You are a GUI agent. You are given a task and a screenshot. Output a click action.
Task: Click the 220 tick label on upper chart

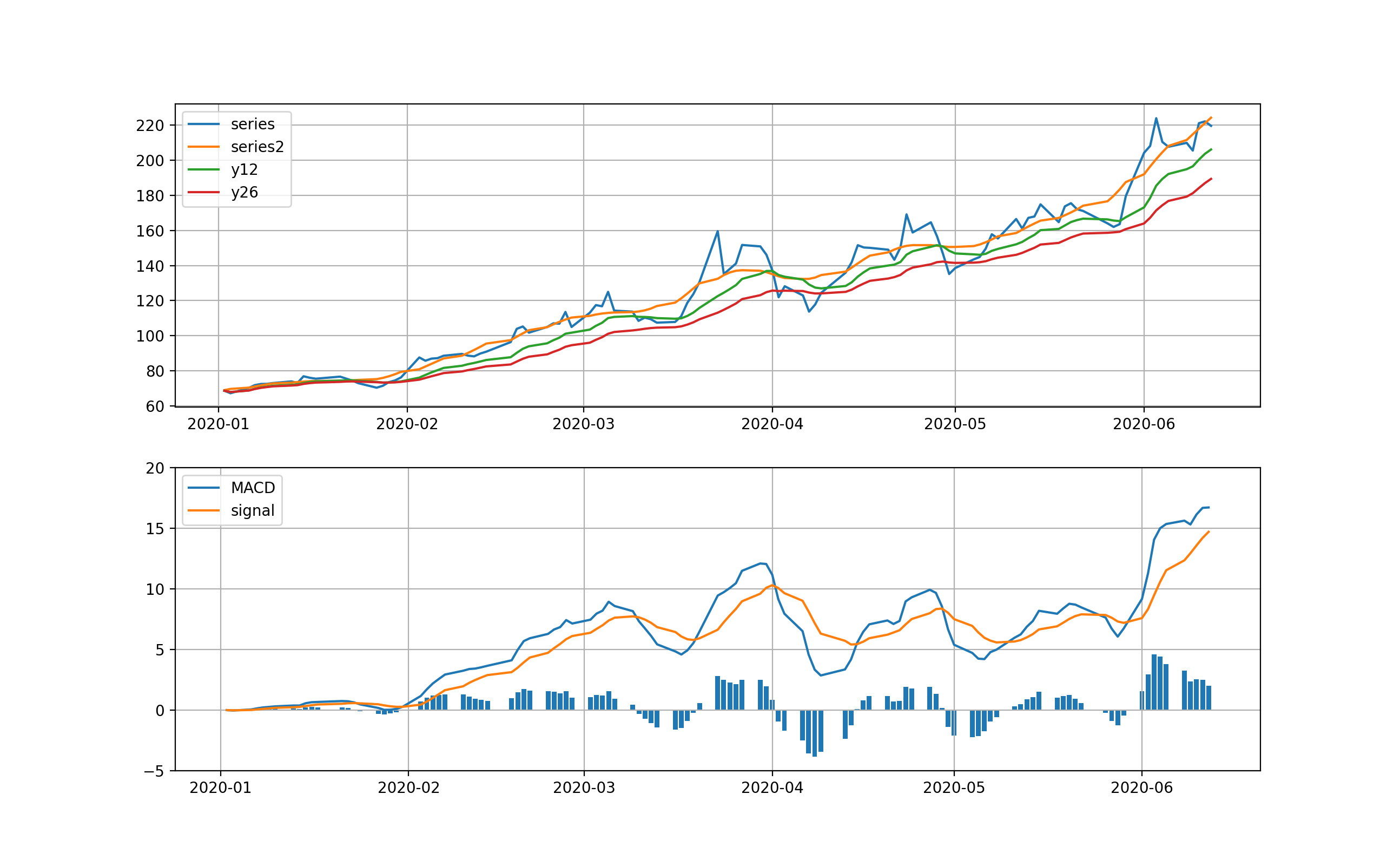[x=149, y=126]
